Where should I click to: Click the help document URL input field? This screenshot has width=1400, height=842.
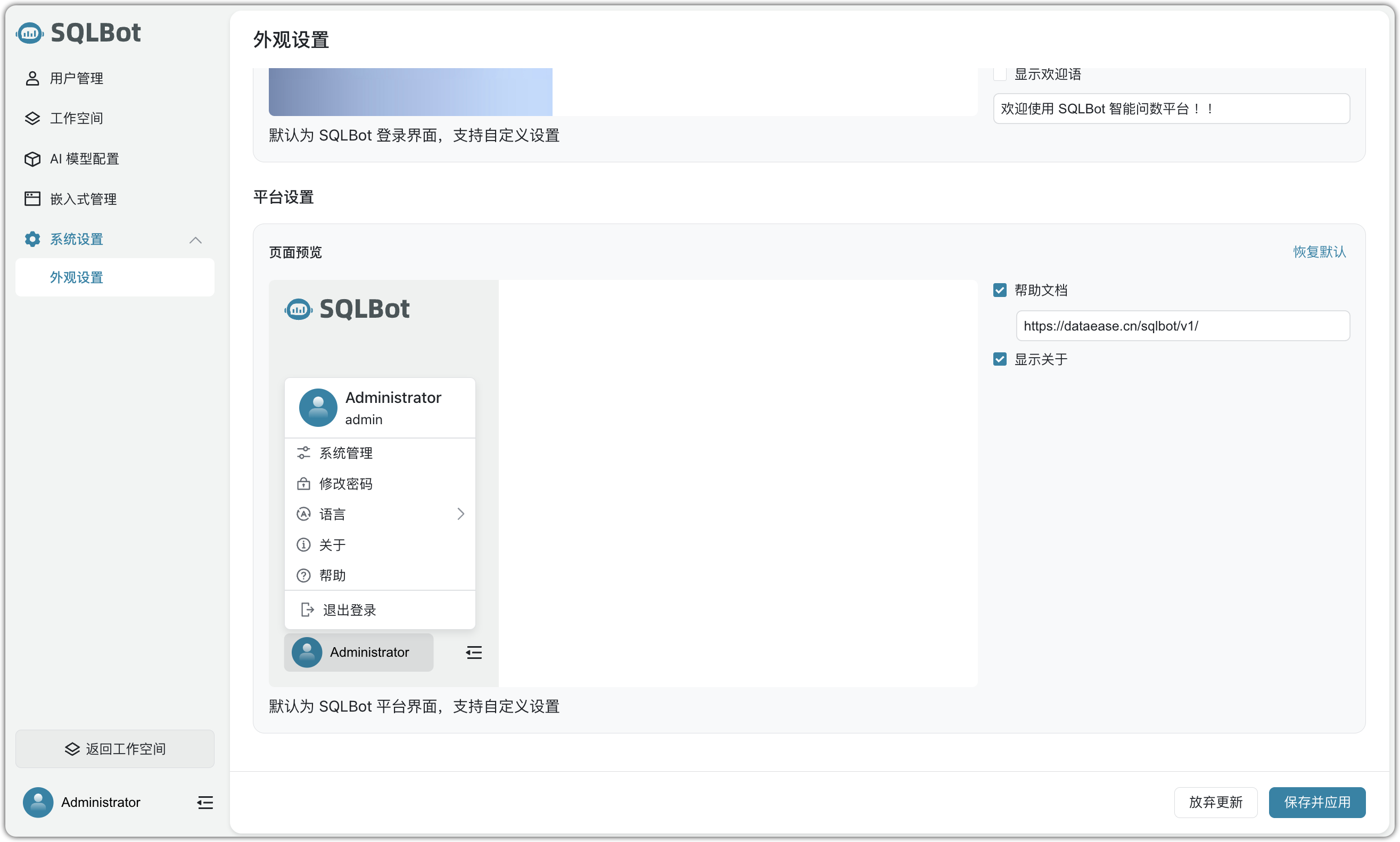1182,326
